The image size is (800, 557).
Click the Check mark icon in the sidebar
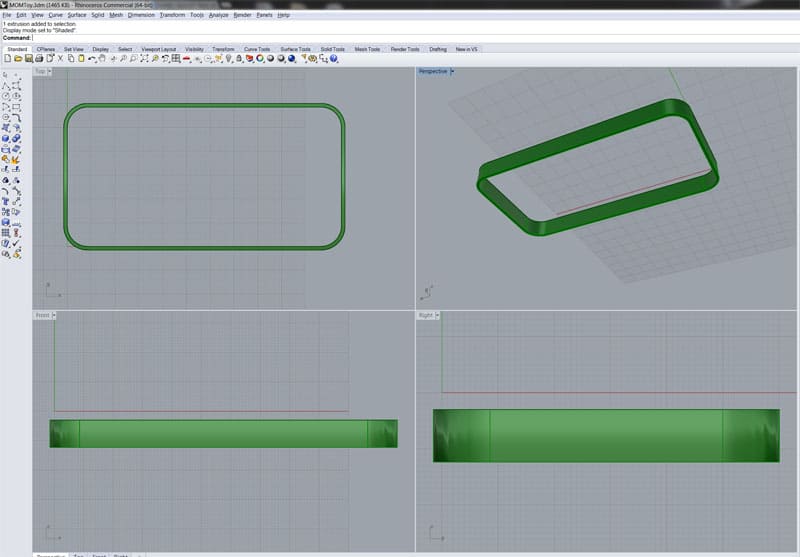16,244
